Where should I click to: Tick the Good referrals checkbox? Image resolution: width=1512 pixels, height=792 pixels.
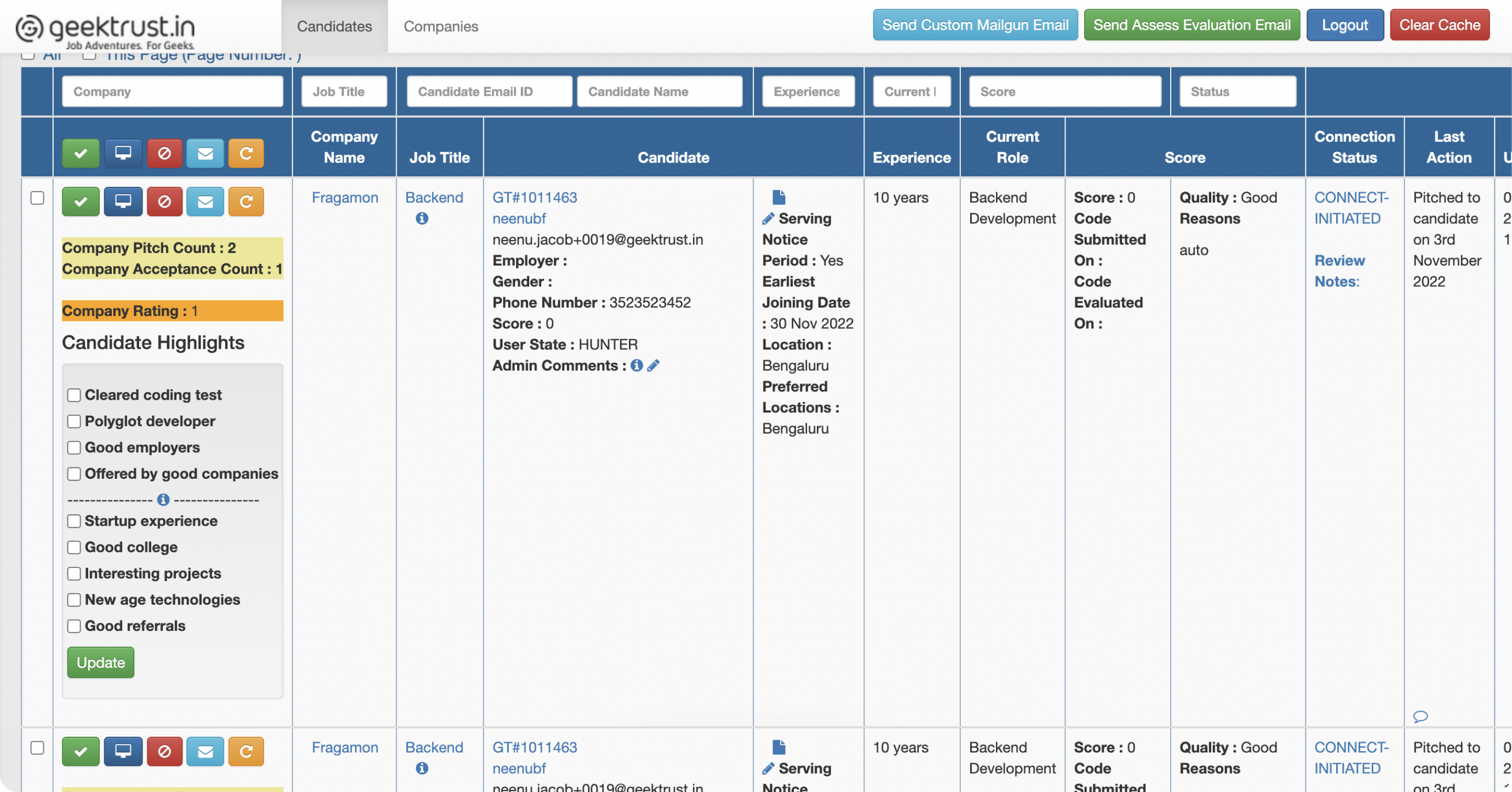(x=74, y=626)
